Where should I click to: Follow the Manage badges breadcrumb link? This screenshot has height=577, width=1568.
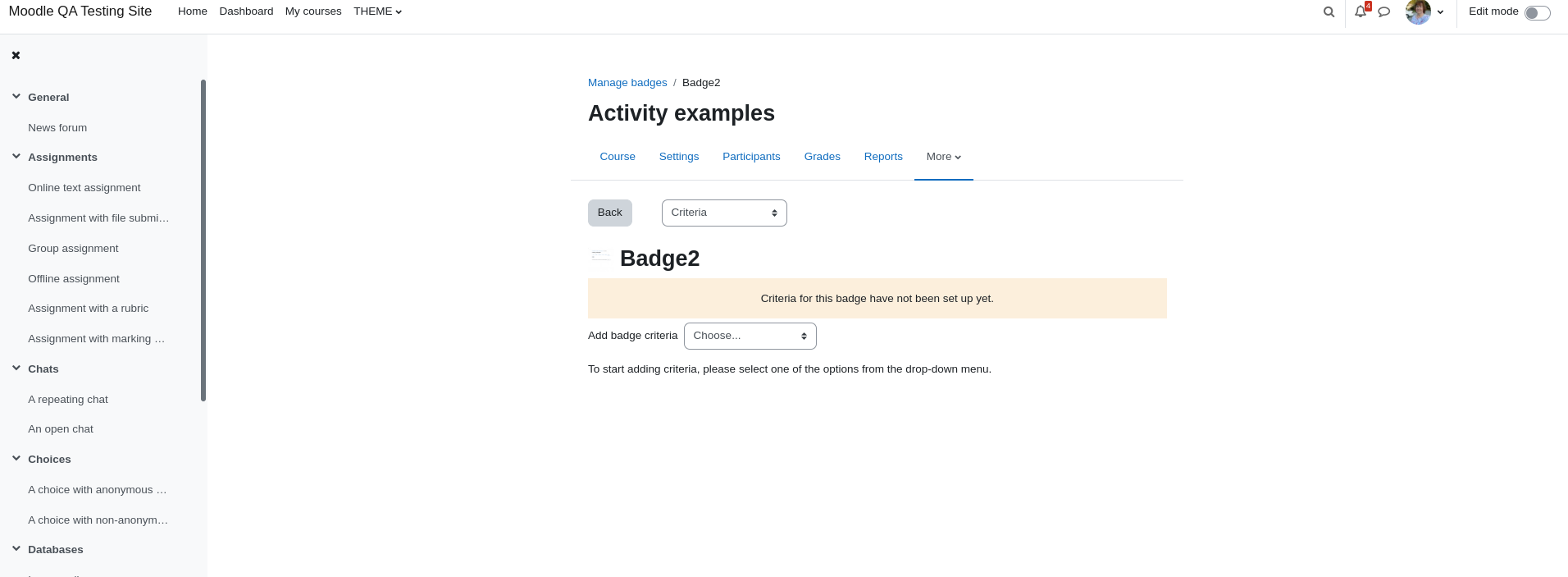pos(627,83)
